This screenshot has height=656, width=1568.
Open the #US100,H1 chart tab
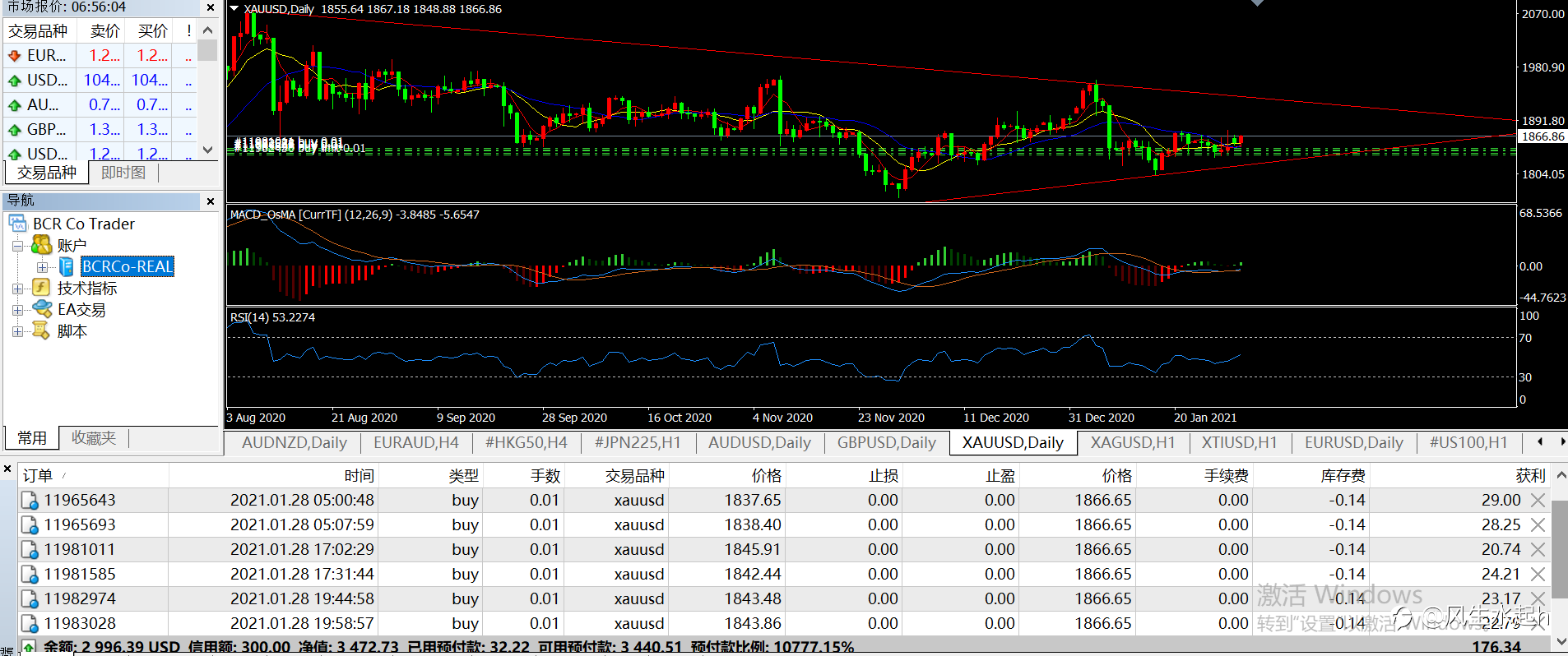click(x=1468, y=442)
